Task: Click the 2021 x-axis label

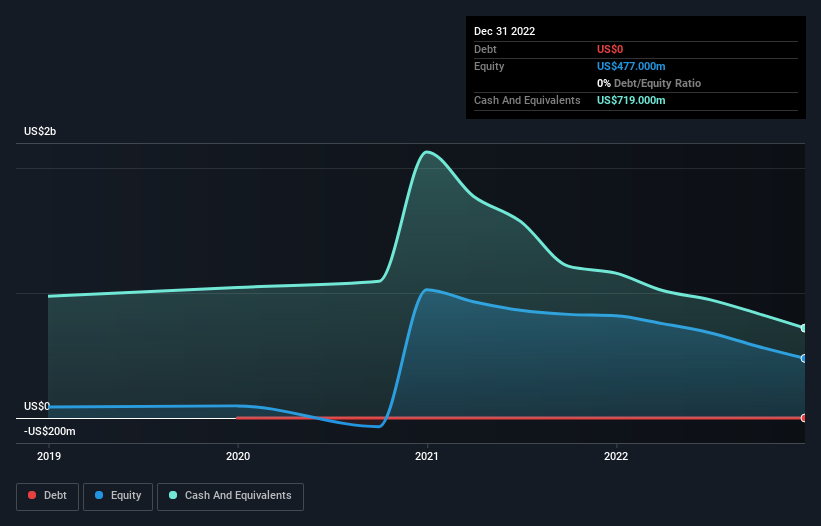Action: point(427,456)
